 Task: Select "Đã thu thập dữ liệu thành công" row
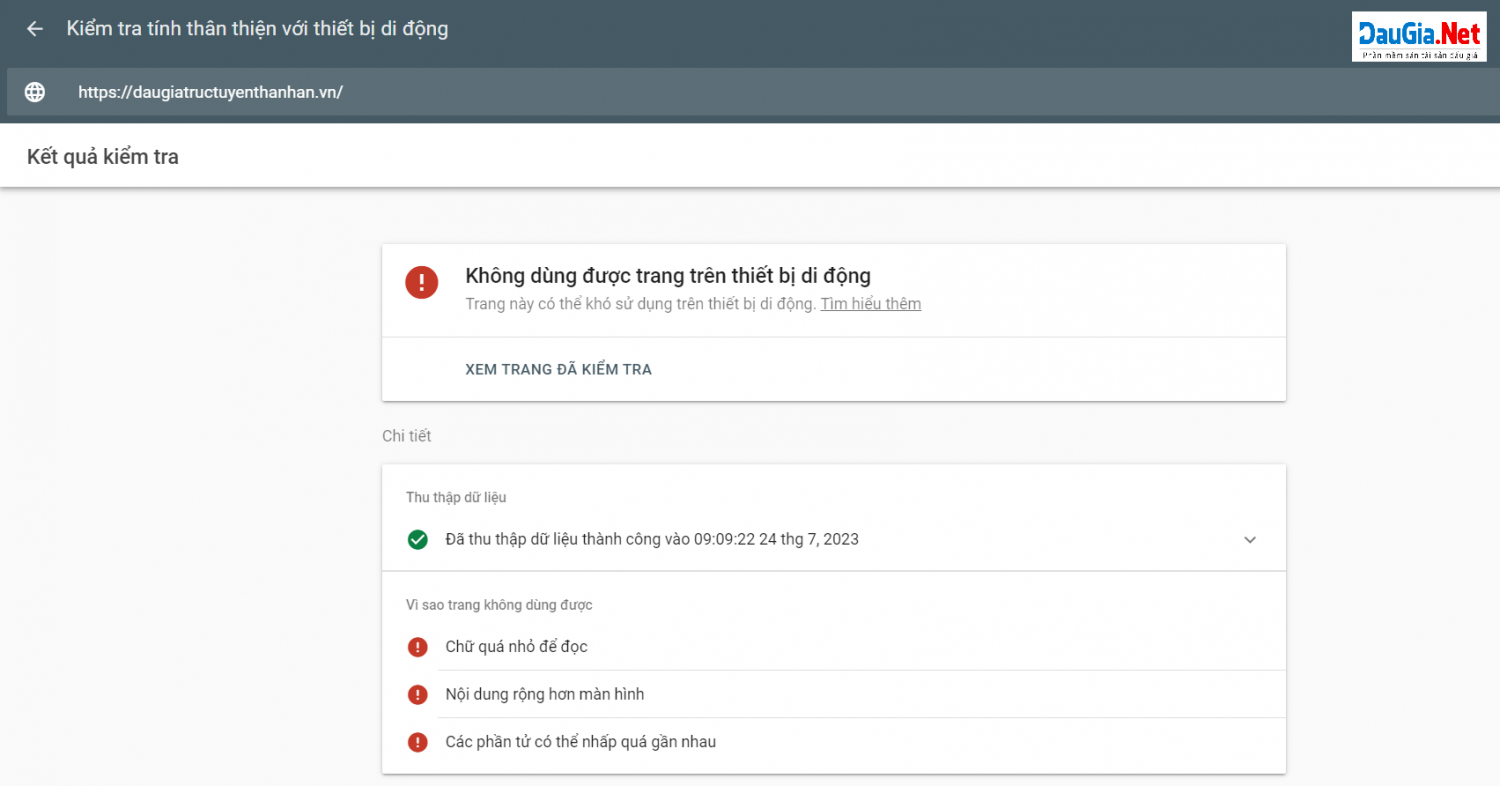pos(834,539)
